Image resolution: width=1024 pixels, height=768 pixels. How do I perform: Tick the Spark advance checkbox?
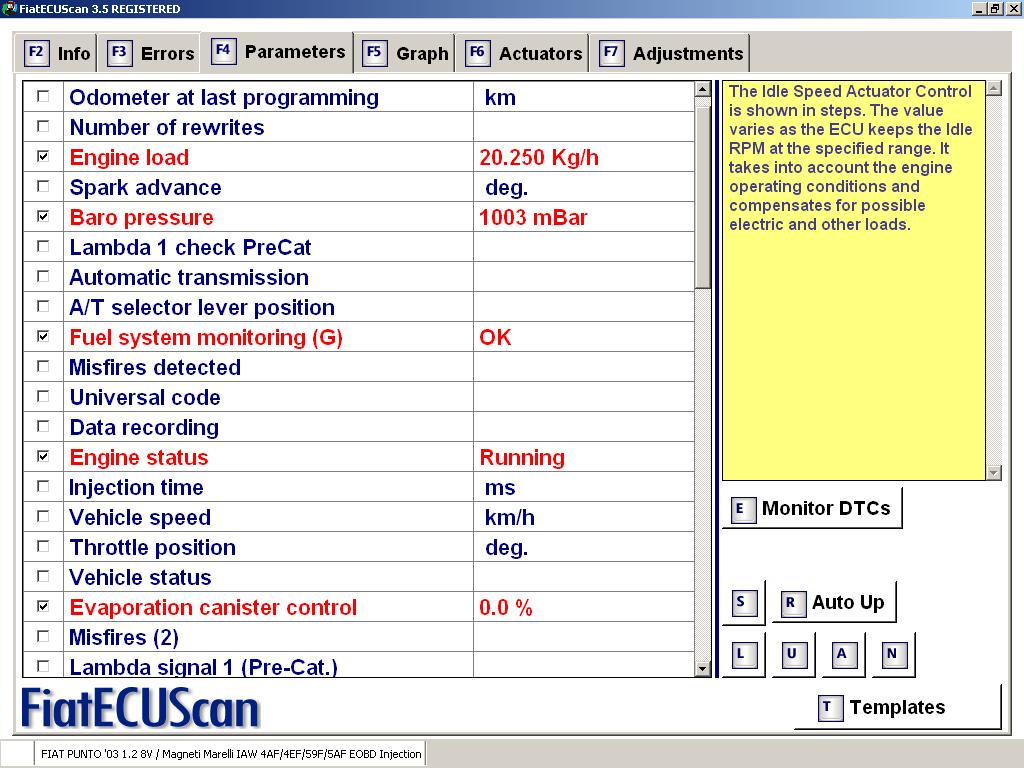coord(43,187)
